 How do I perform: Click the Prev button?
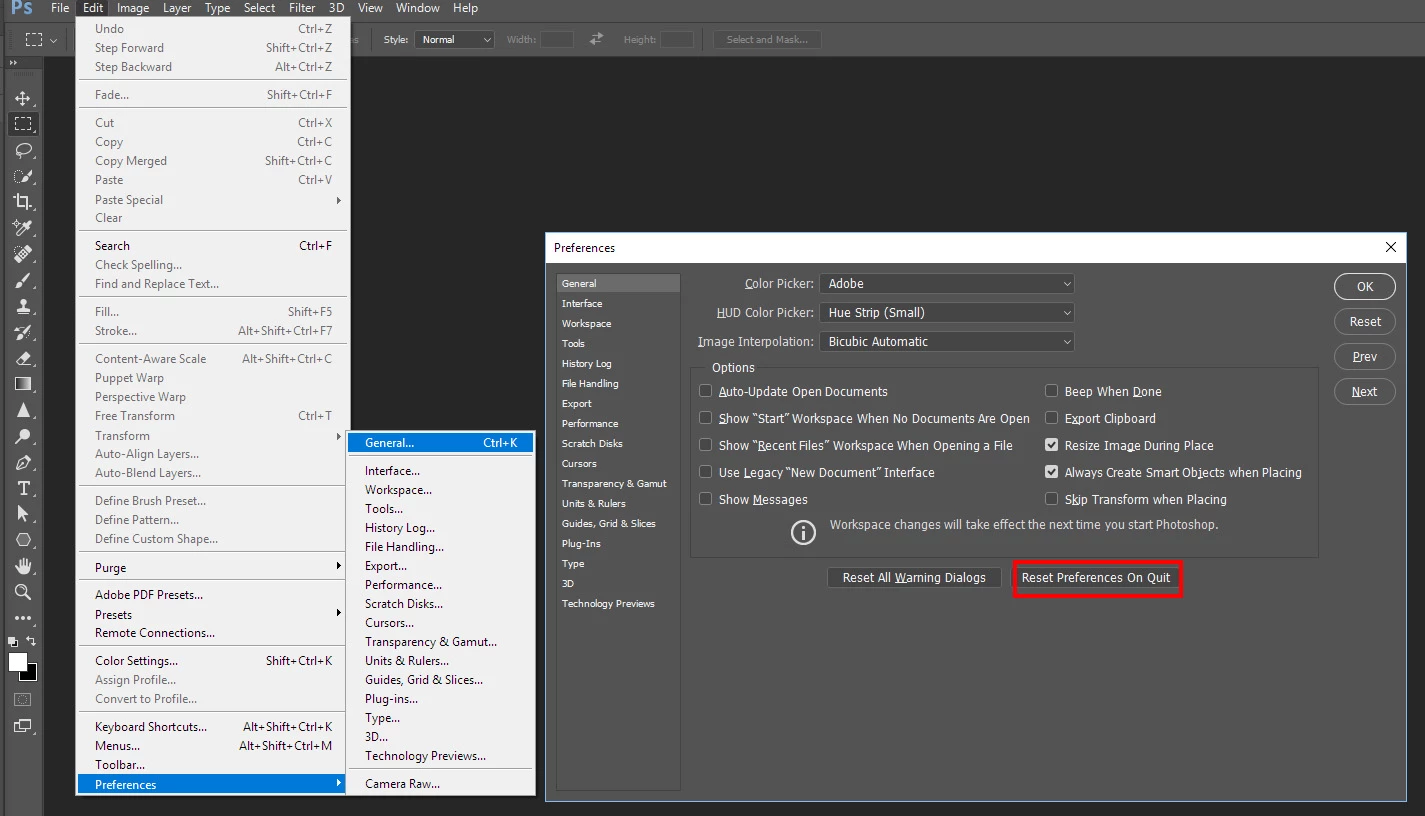[x=1365, y=357]
